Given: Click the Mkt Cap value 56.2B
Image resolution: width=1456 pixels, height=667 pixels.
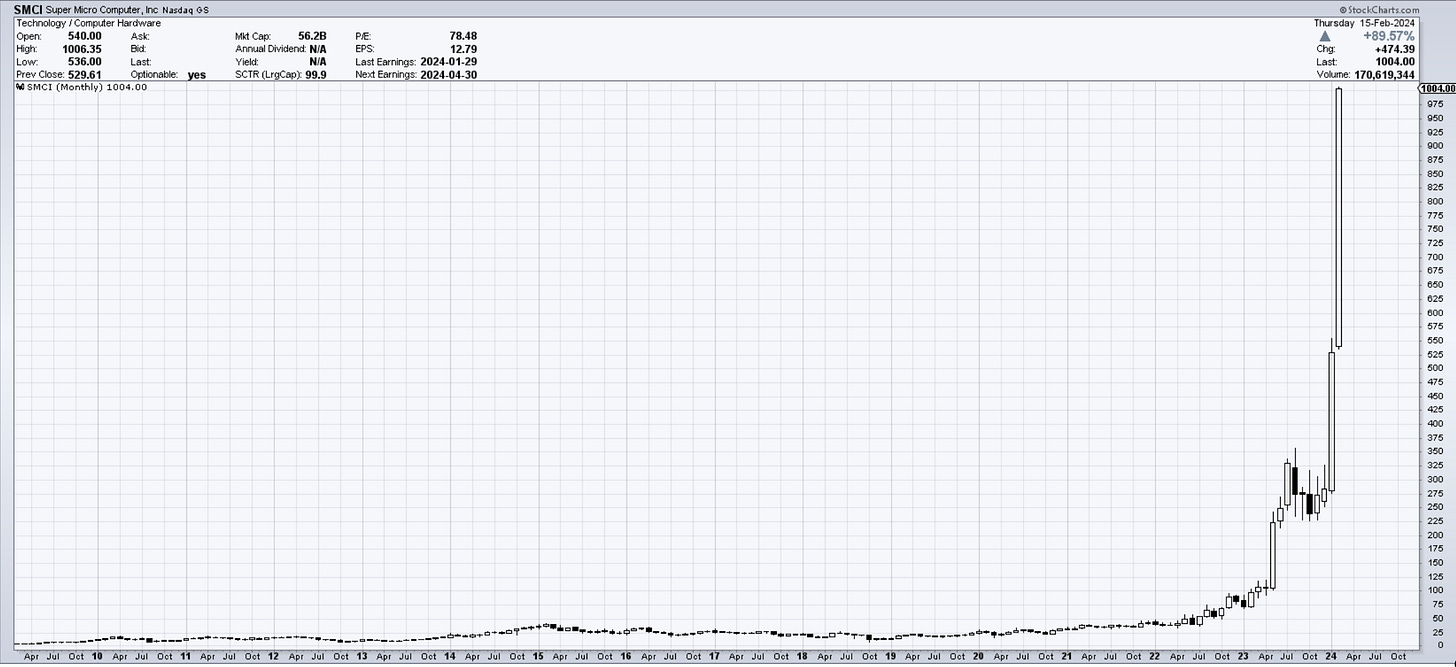Looking at the screenshot, I should [x=314, y=36].
